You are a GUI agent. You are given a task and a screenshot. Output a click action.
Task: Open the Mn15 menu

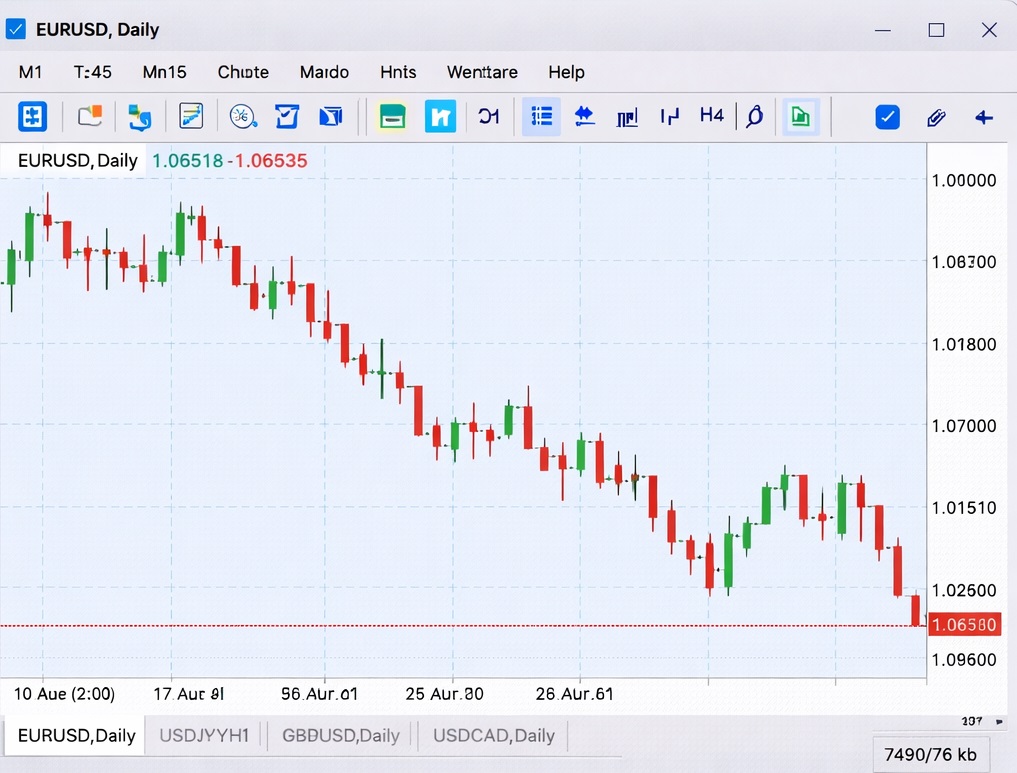point(164,72)
